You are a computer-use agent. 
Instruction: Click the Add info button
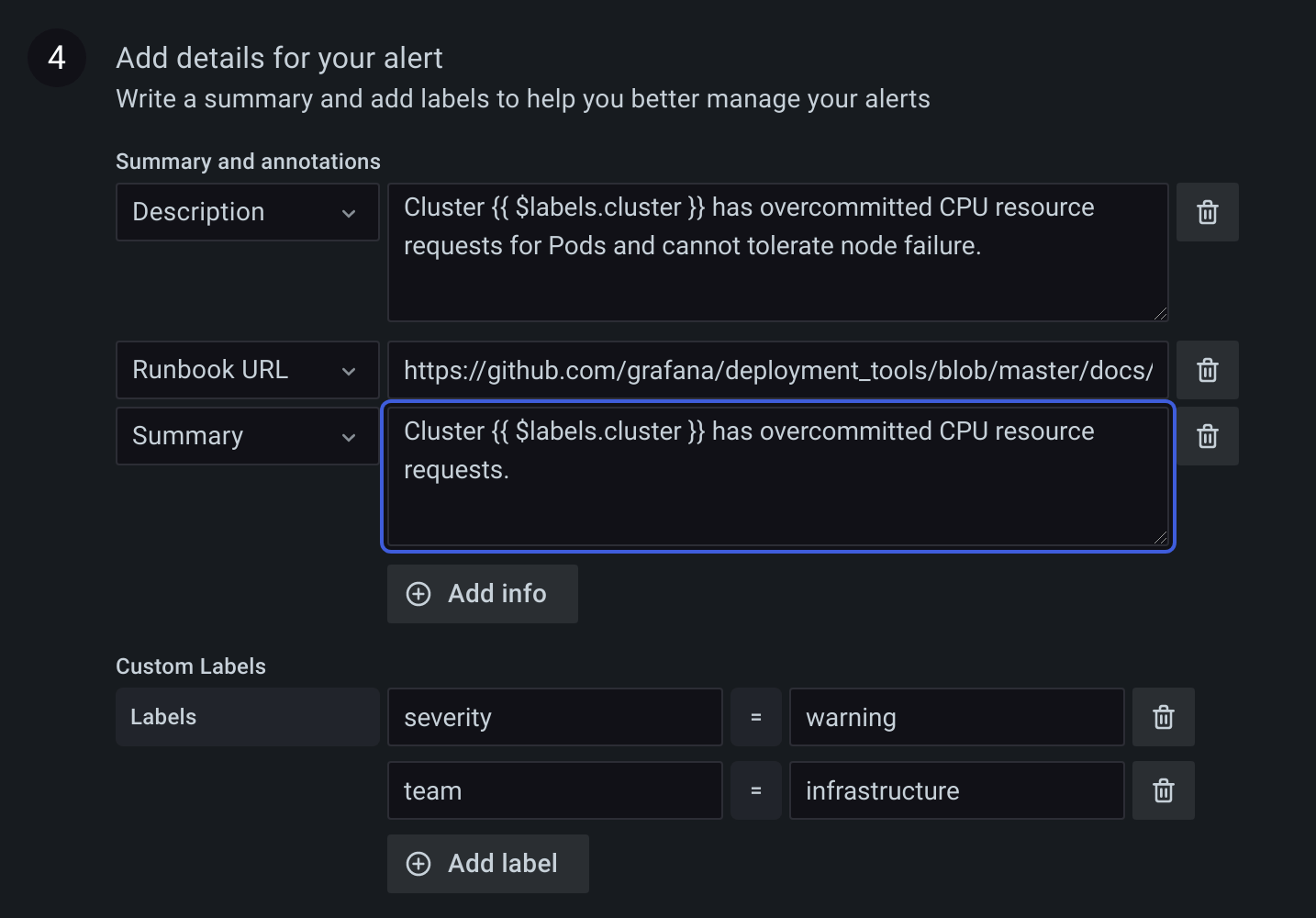tap(482, 594)
